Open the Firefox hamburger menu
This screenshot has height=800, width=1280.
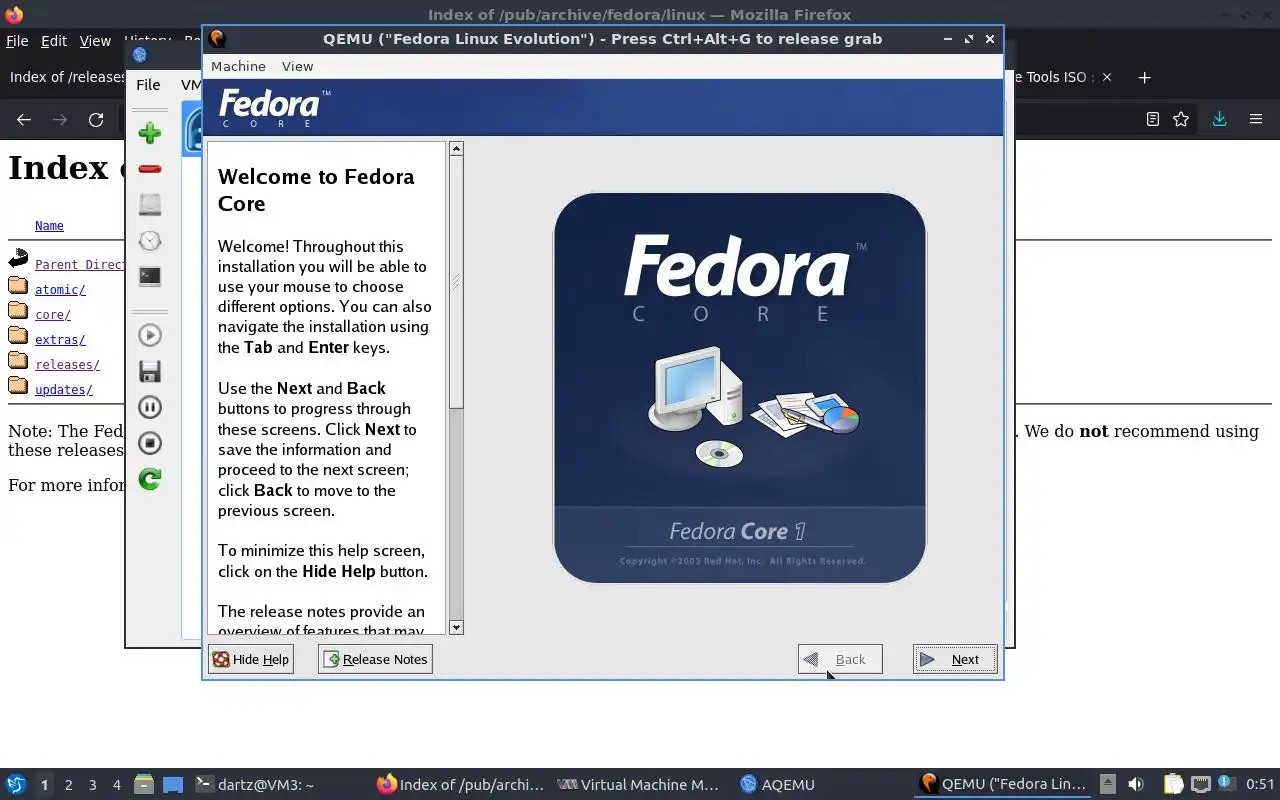tap(1256, 119)
